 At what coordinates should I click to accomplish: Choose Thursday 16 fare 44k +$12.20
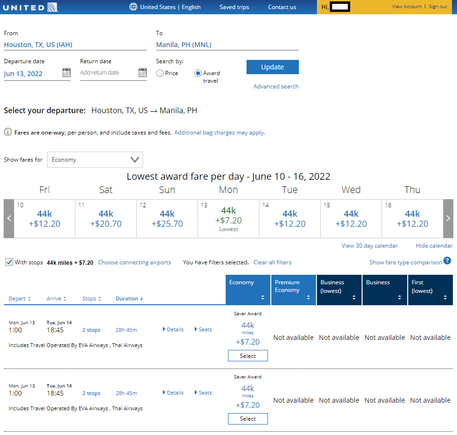pyautogui.click(x=412, y=219)
